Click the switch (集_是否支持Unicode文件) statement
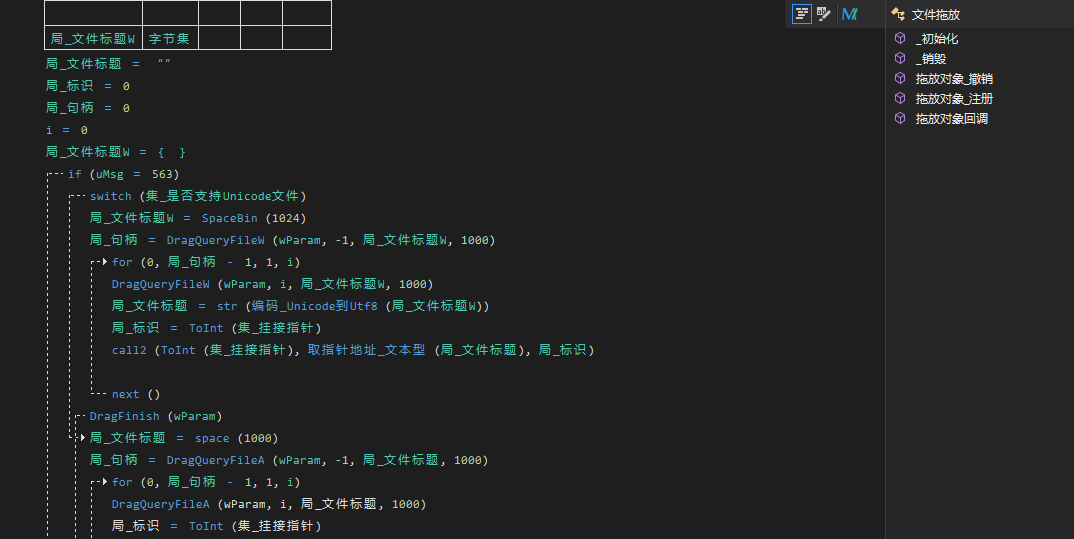 tap(198, 196)
